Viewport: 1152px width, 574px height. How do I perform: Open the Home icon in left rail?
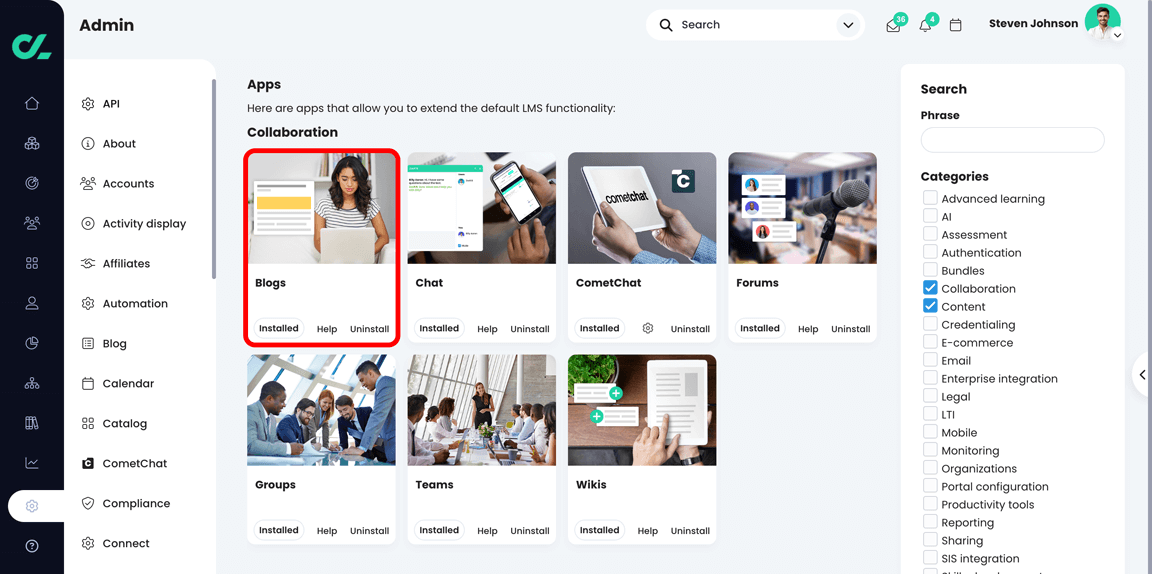[32, 104]
